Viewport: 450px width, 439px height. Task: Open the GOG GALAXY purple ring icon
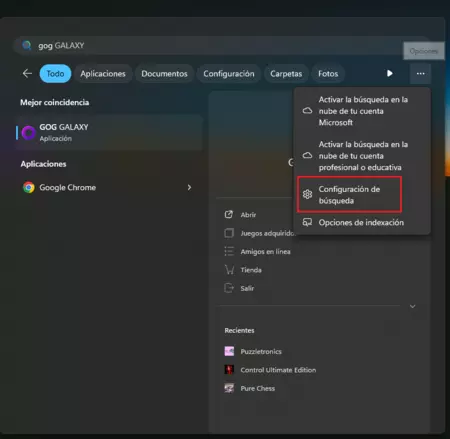[29, 133]
